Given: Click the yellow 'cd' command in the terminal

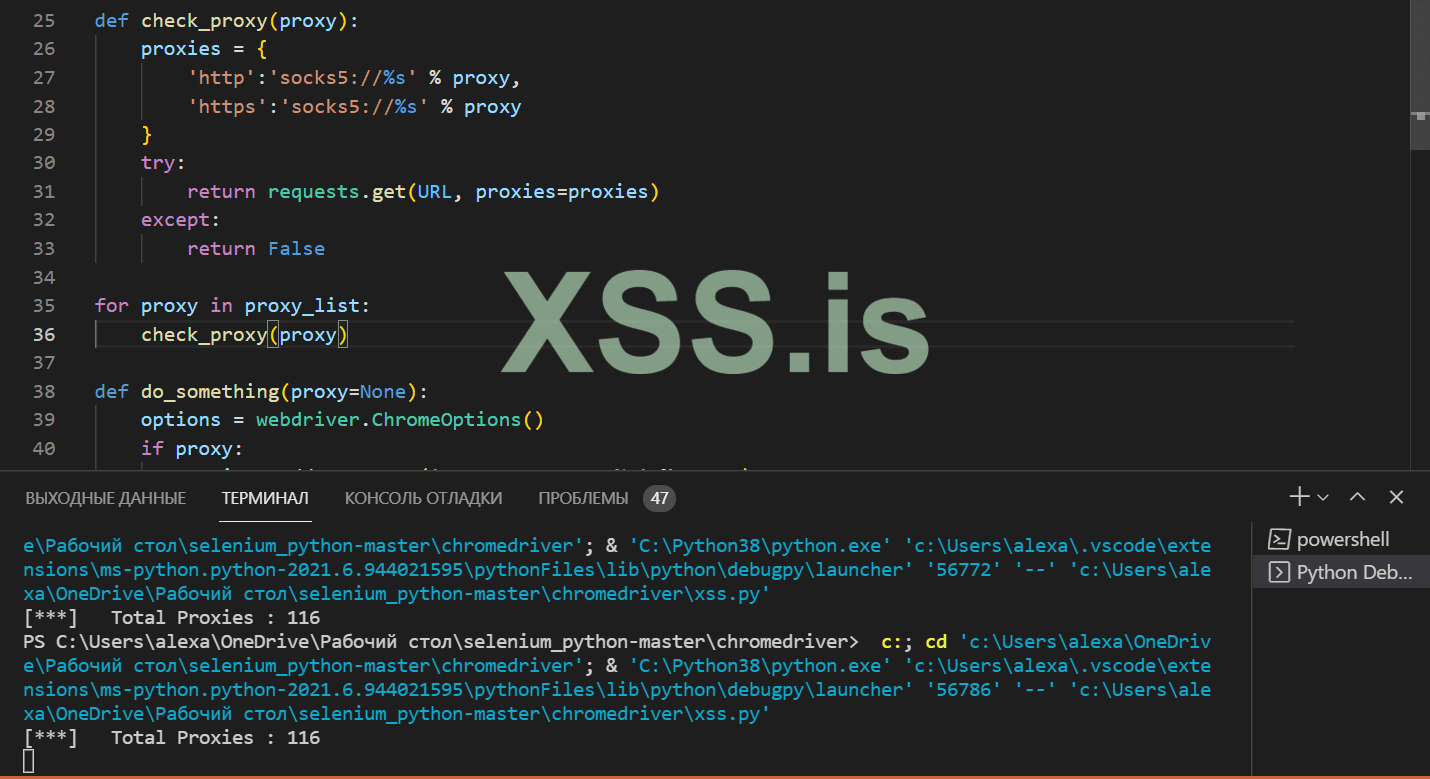Looking at the screenshot, I should pos(937,641).
